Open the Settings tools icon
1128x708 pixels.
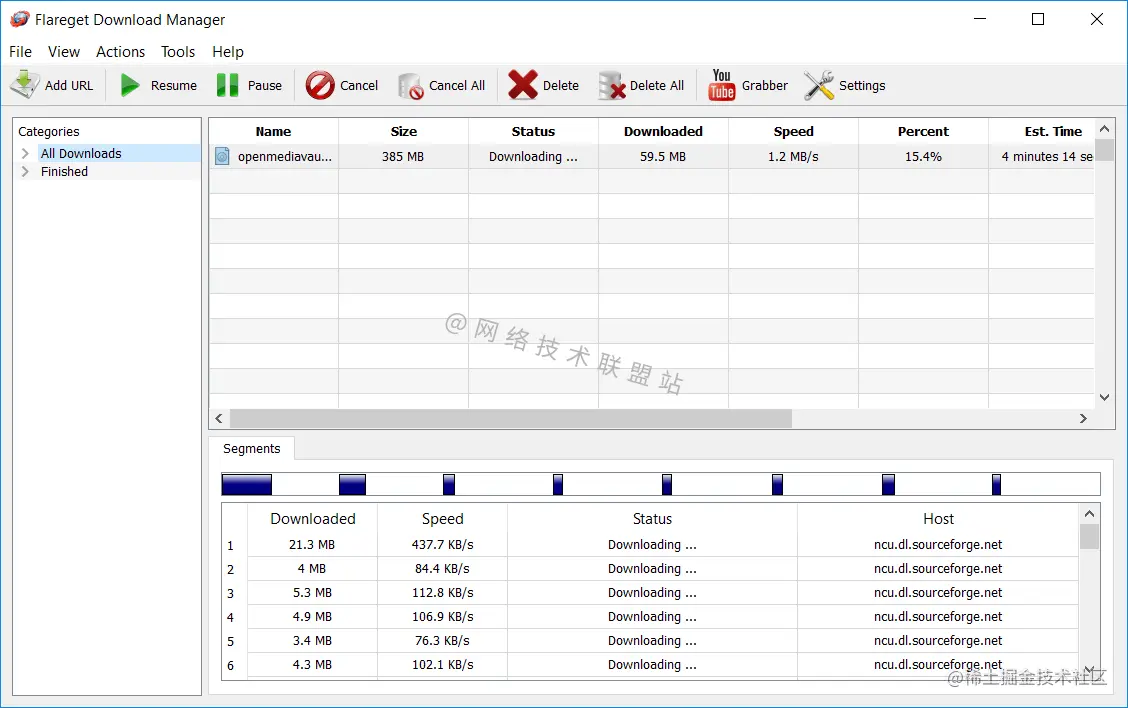tap(819, 85)
